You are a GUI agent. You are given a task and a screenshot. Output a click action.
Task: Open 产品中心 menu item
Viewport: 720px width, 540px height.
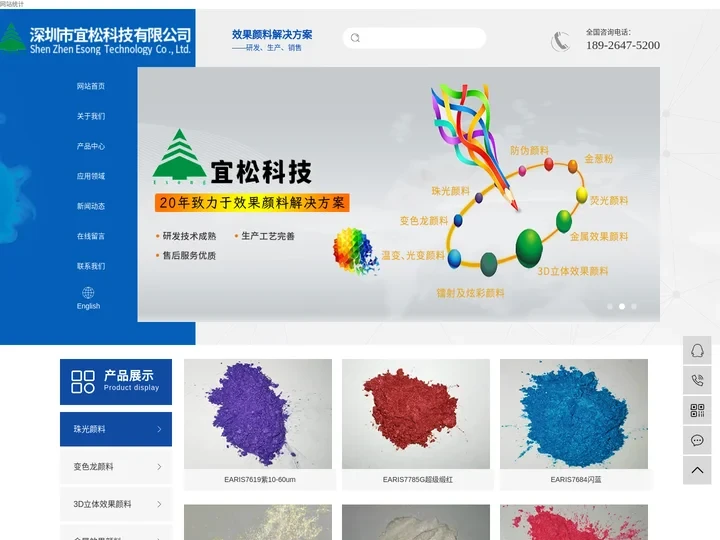pos(90,146)
